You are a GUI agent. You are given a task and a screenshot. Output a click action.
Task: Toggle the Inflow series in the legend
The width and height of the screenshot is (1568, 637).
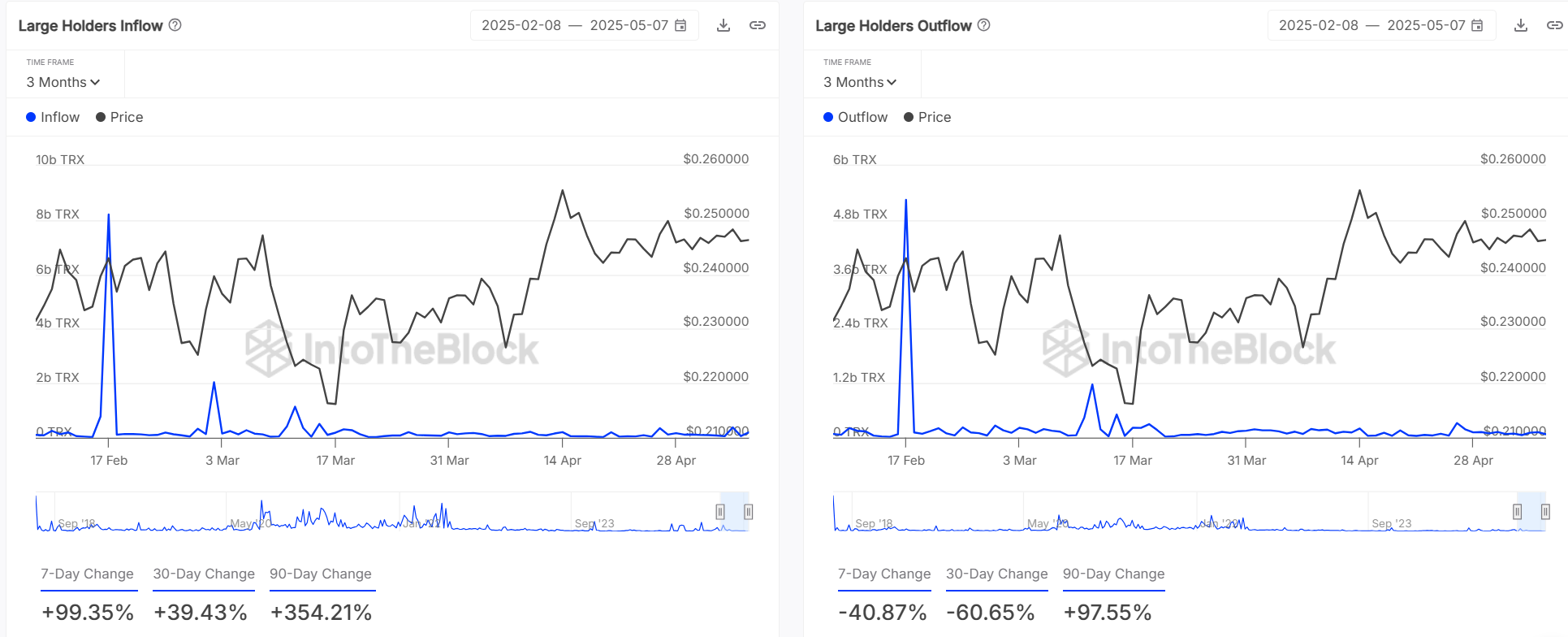[54, 117]
